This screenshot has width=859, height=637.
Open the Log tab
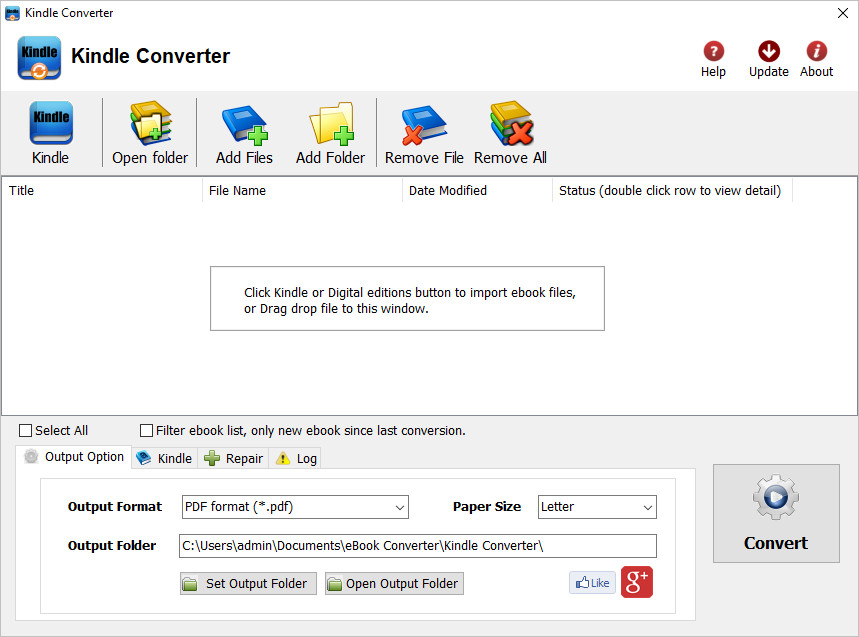click(x=296, y=458)
